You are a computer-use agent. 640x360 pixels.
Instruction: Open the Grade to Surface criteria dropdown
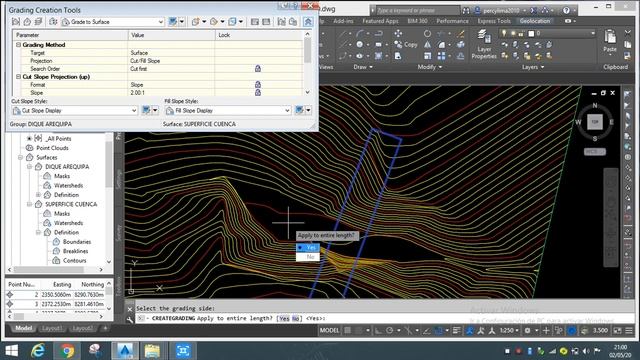point(161,22)
